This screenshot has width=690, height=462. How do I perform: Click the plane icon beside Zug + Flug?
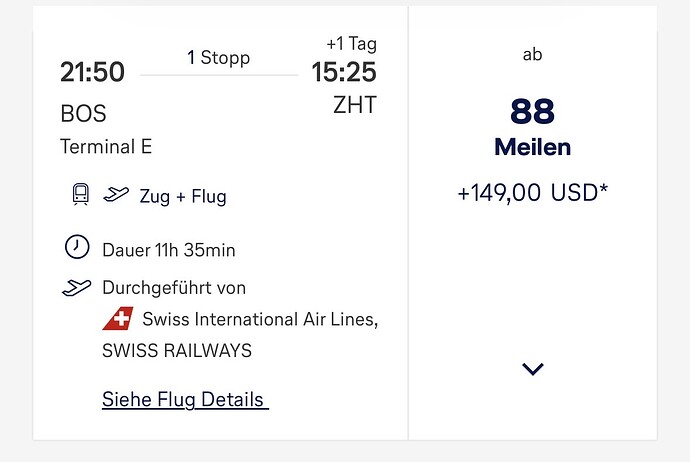(117, 194)
